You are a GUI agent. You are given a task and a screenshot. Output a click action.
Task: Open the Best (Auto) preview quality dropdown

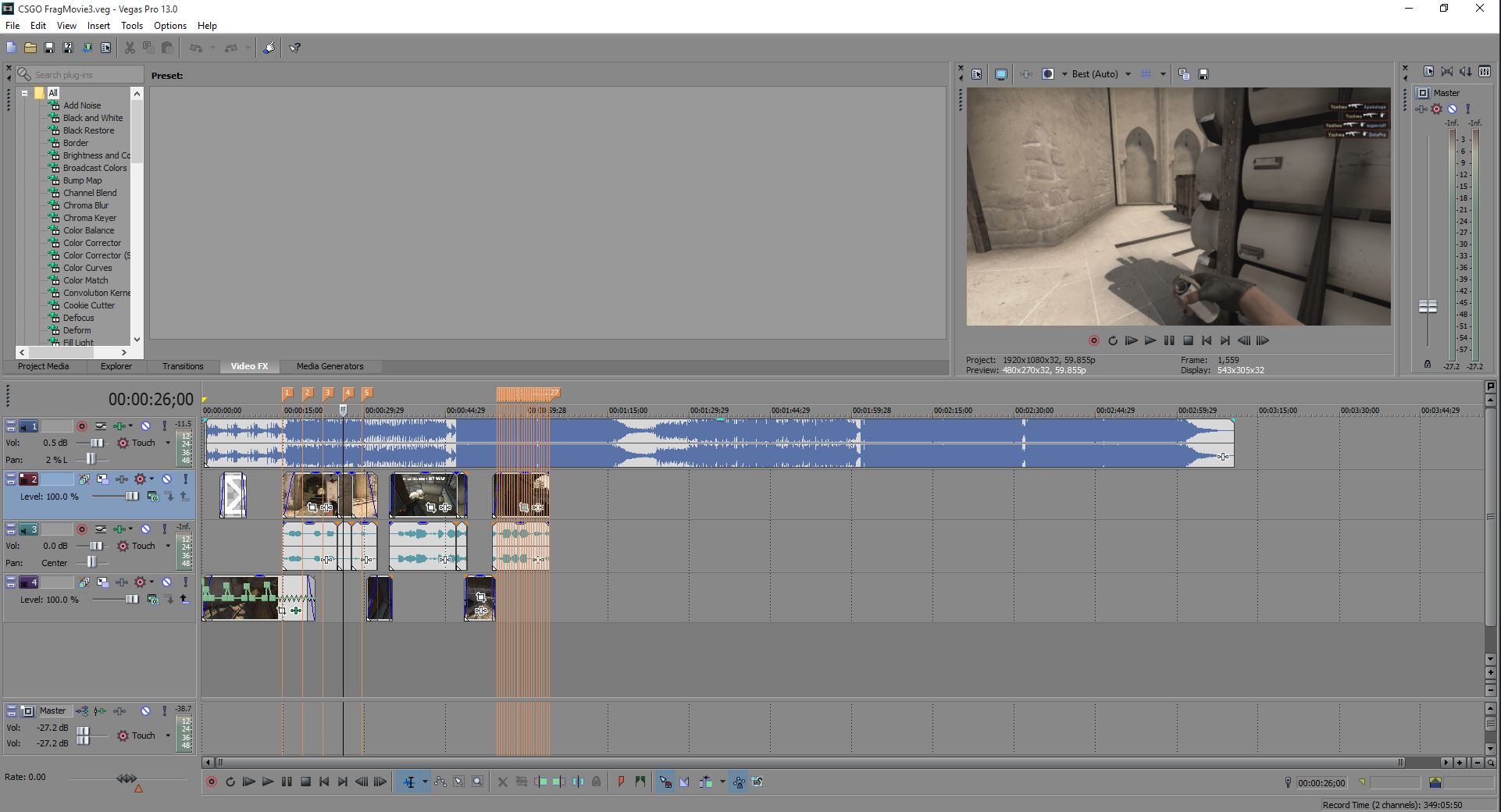(1128, 74)
